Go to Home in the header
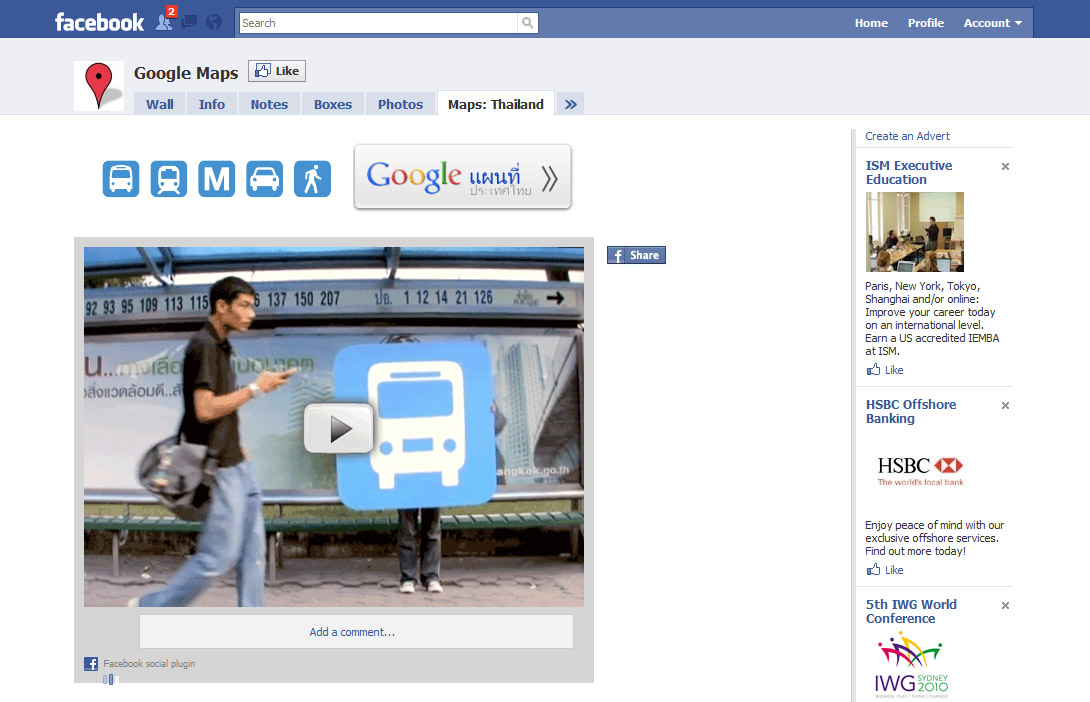Image resolution: width=1090 pixels, height=702 pixels. (x=871, y=23)
